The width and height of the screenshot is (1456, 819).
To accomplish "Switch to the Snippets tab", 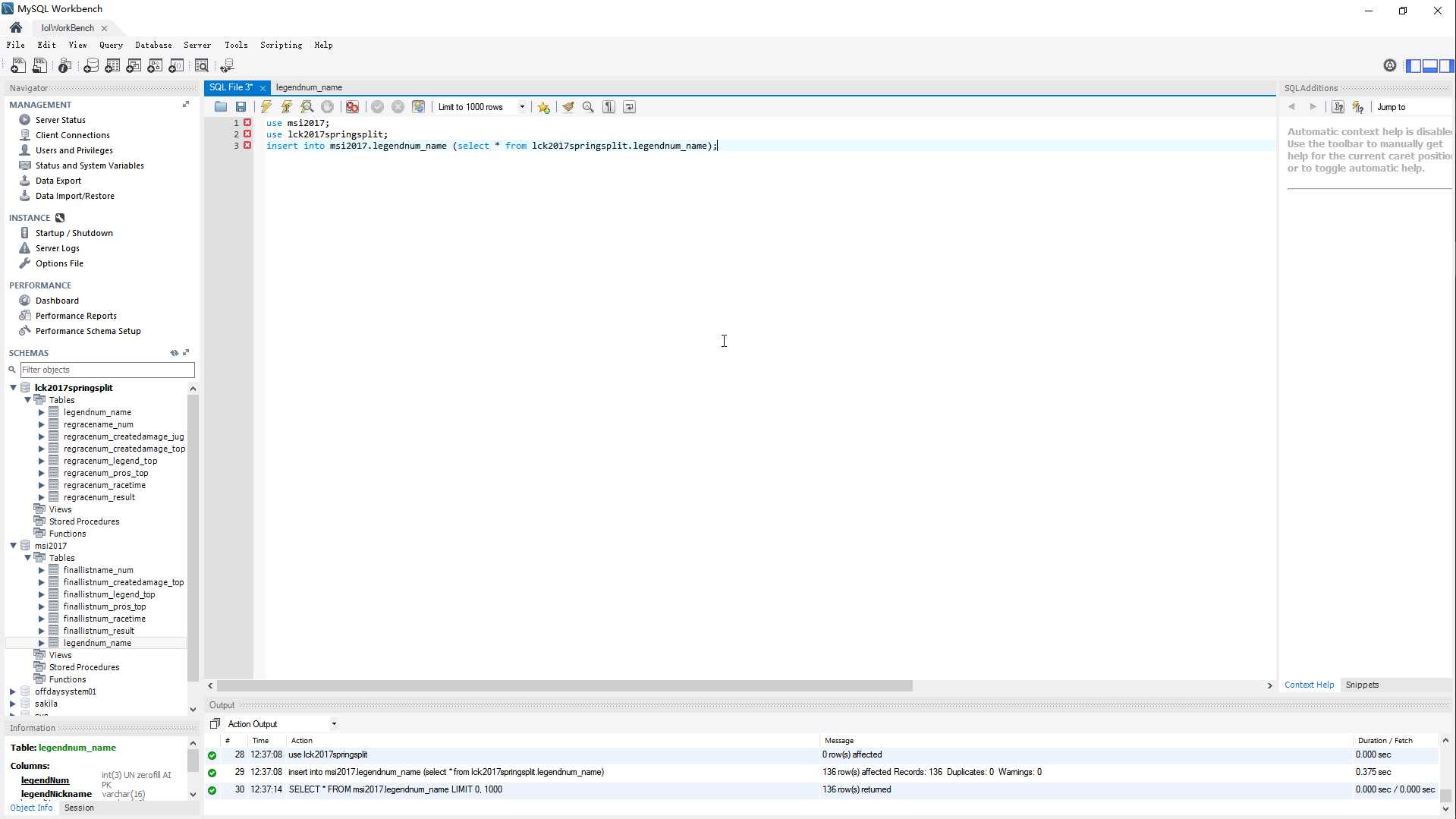I will tap(1362, 685).
